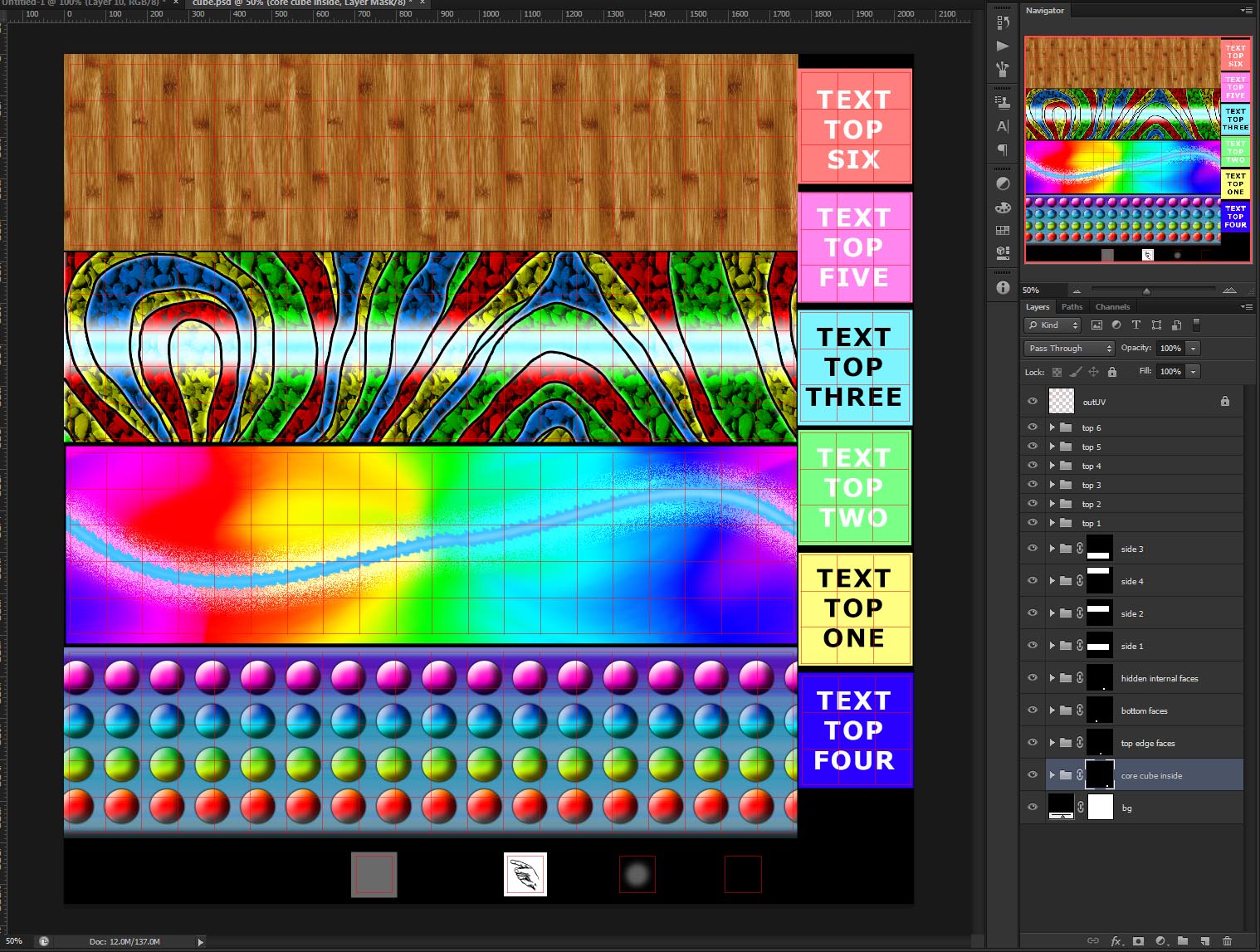Open the Kind filter dropdown
Viewport: 1260px width, 952px height.
1052,325
